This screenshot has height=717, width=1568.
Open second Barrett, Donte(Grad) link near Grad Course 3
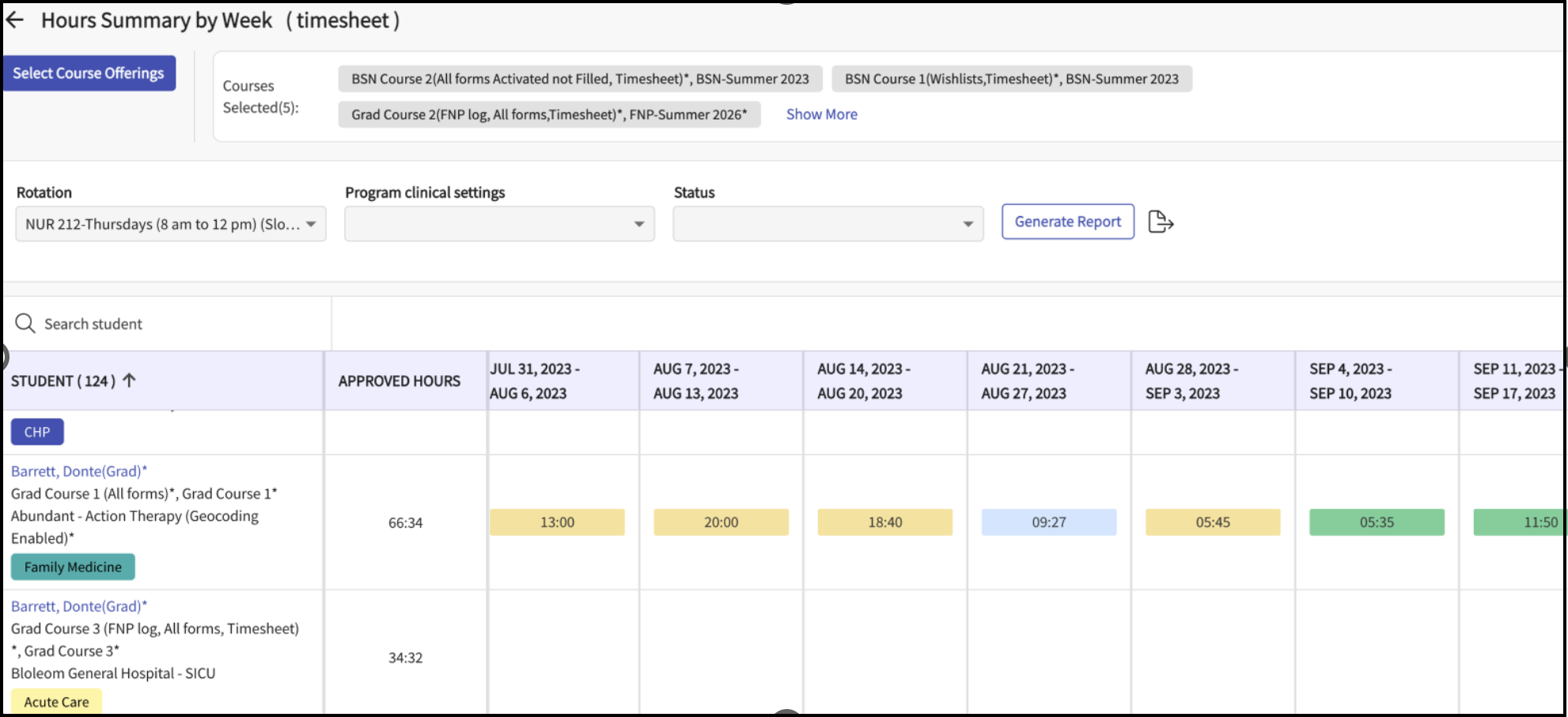coord(79,607)
